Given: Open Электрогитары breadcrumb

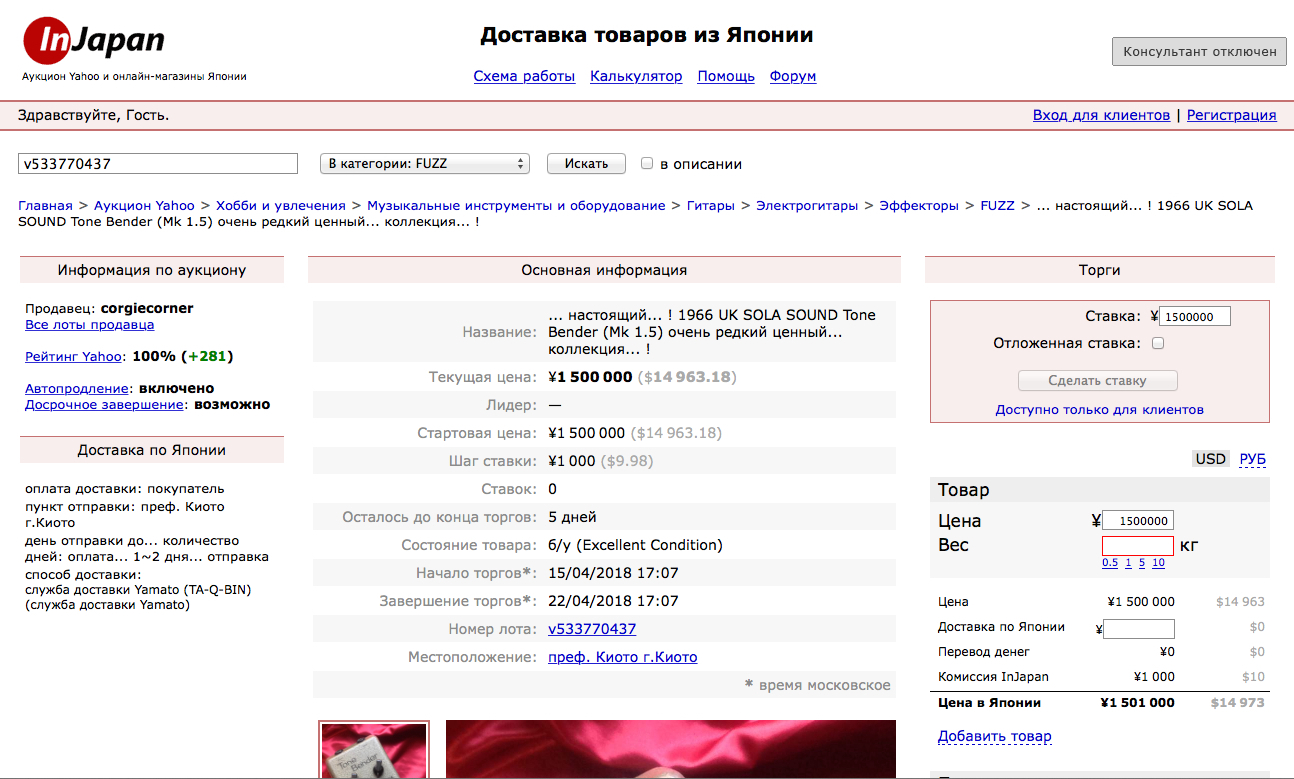Looking at the screenshot, I should coord(807,205).
